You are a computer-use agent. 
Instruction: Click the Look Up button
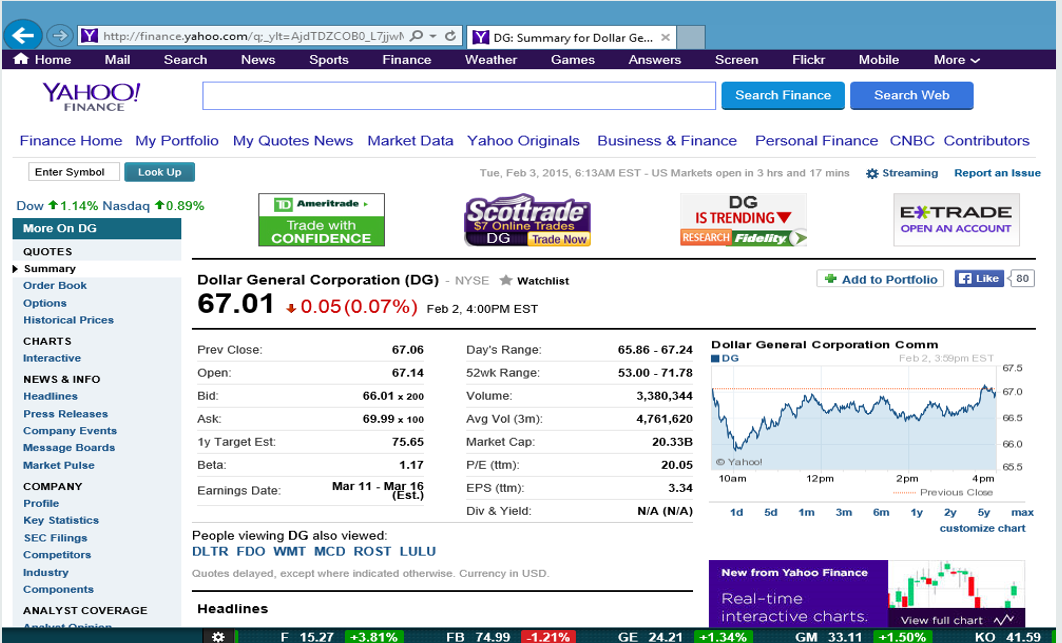[159, 172]
